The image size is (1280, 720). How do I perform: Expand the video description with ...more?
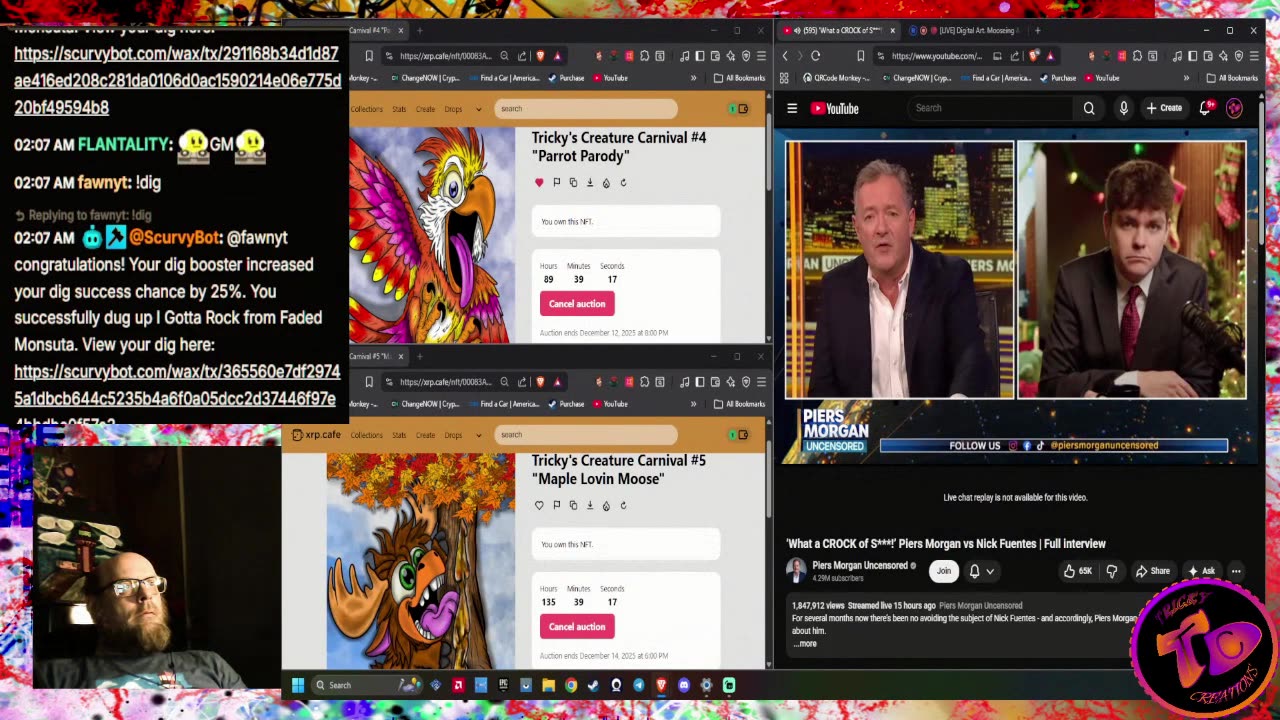coord(805,644)
